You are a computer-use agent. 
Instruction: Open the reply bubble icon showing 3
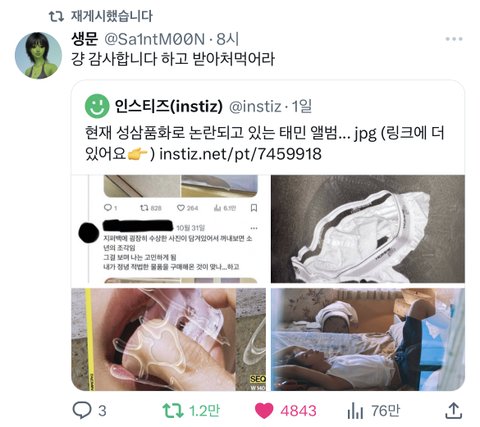82,410
